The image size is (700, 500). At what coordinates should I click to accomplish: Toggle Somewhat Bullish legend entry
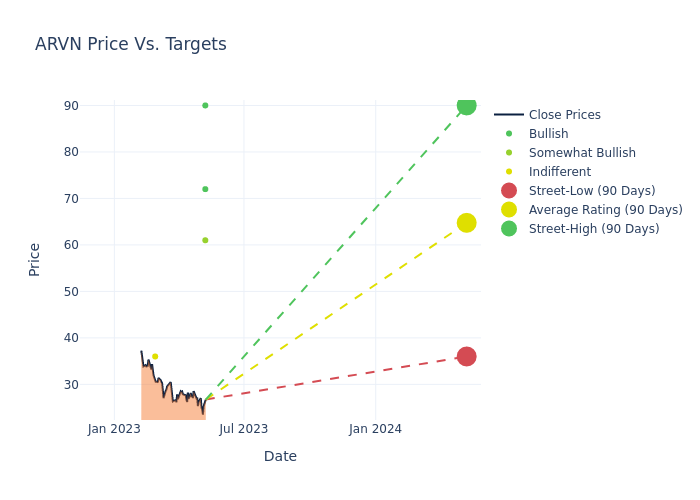(x=582, y=153)
